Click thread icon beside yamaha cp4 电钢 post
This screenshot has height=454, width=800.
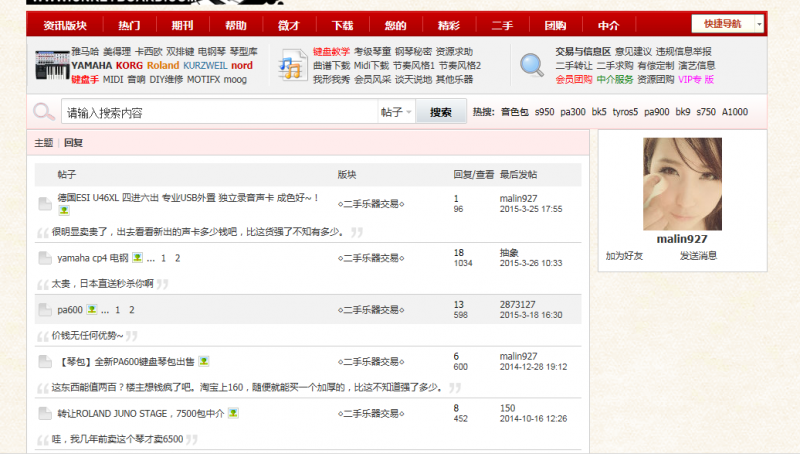pyautogui.click(x=44, y=258)
